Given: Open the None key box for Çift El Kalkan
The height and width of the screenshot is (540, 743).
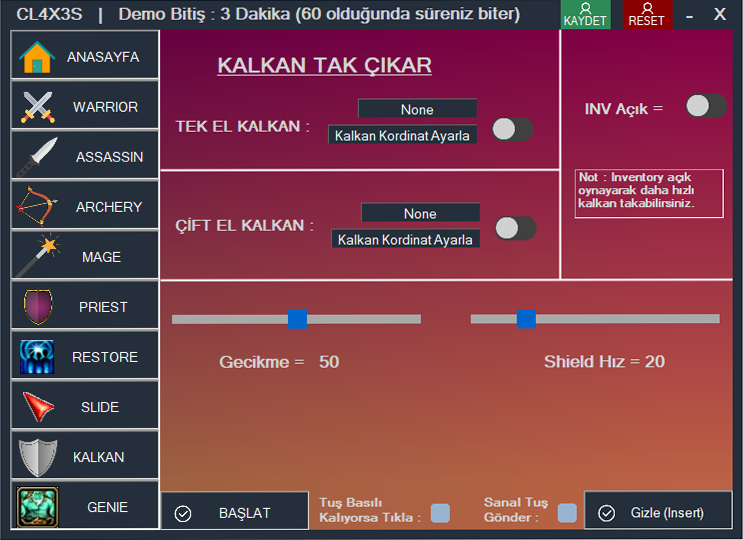Looking at the screenshot, I should tap(420, 213).
